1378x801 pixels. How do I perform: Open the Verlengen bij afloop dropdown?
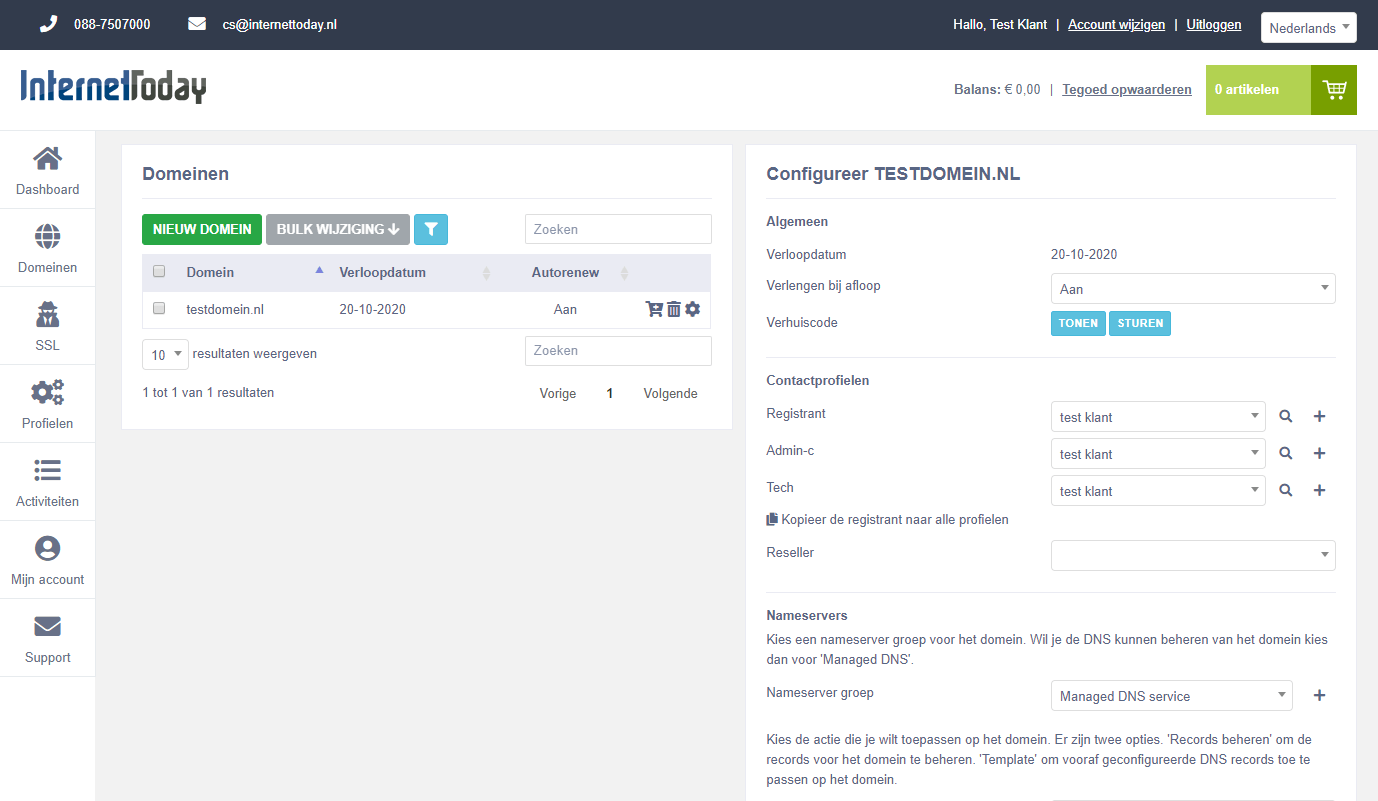click(1193, 289)
